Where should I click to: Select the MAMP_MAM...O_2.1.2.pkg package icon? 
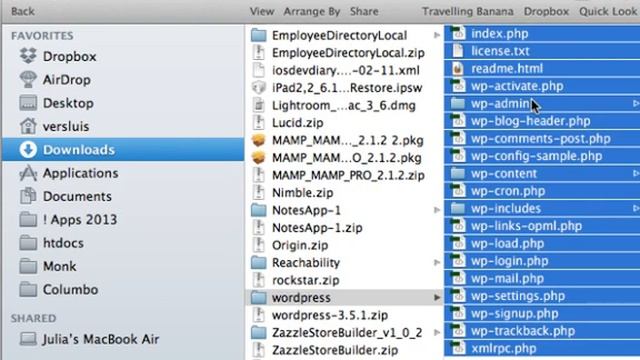(259, 158)
